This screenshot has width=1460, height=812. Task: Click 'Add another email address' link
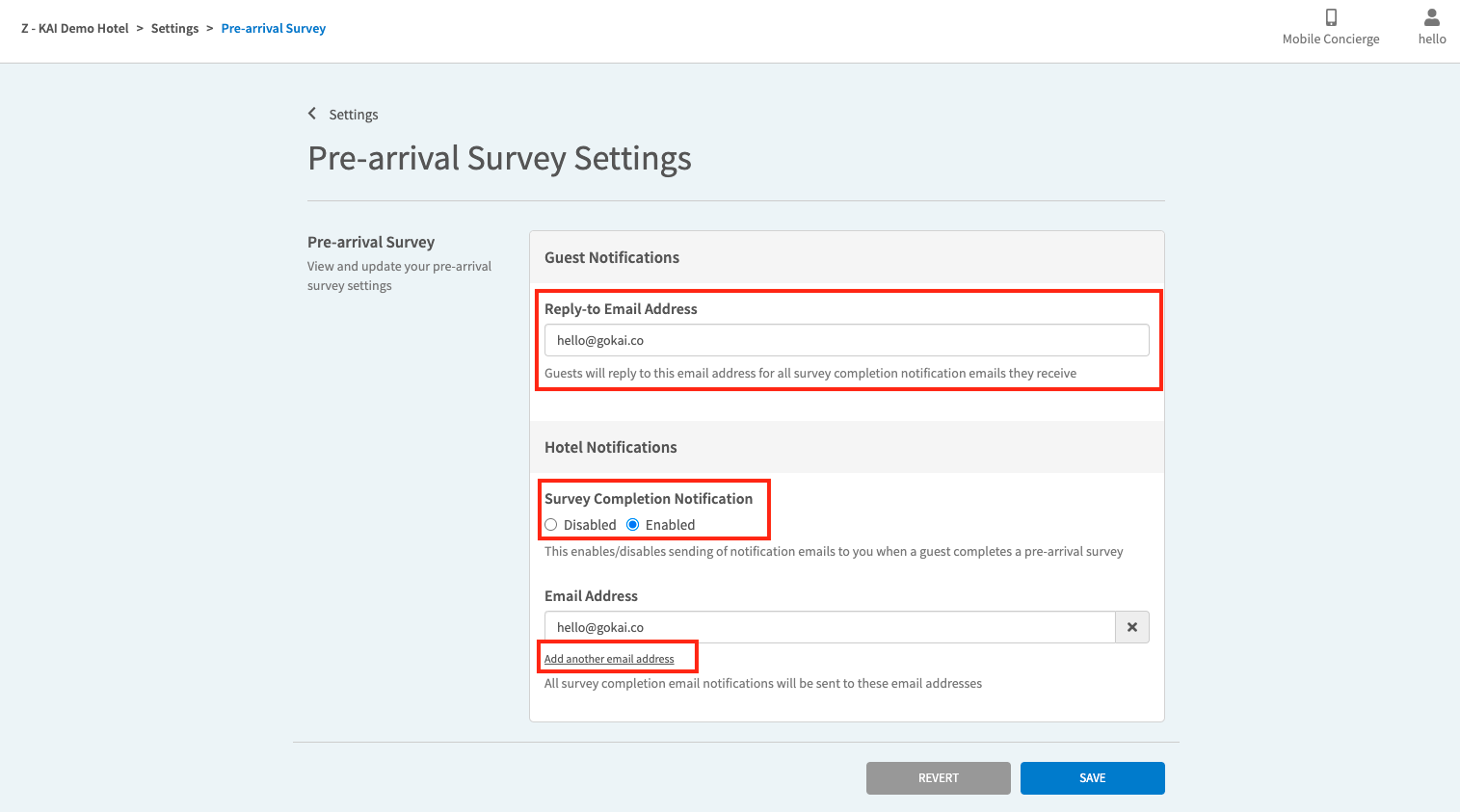click(x=609, y=659)
